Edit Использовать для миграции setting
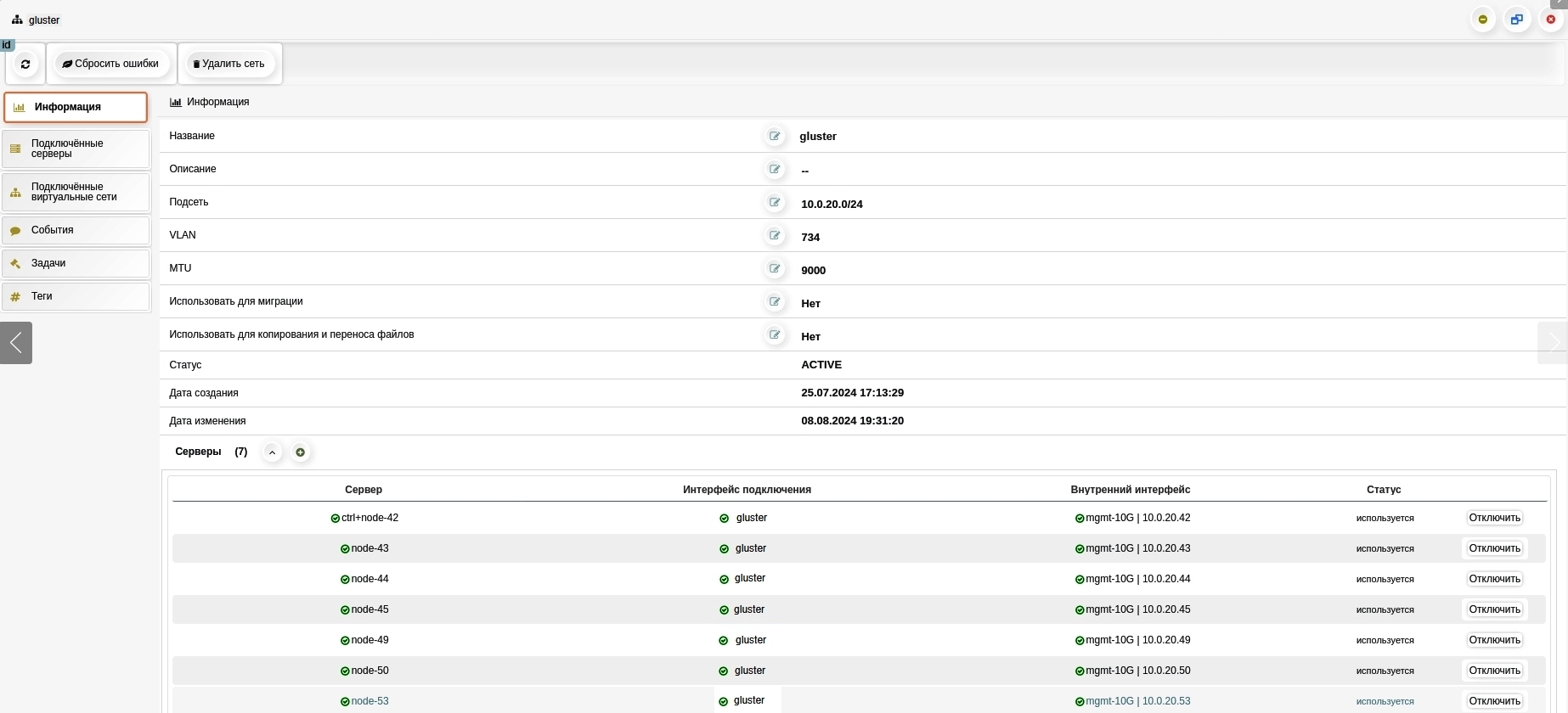Image resolution: width=1568 pixels, height=713 pixels. point(775,301)
